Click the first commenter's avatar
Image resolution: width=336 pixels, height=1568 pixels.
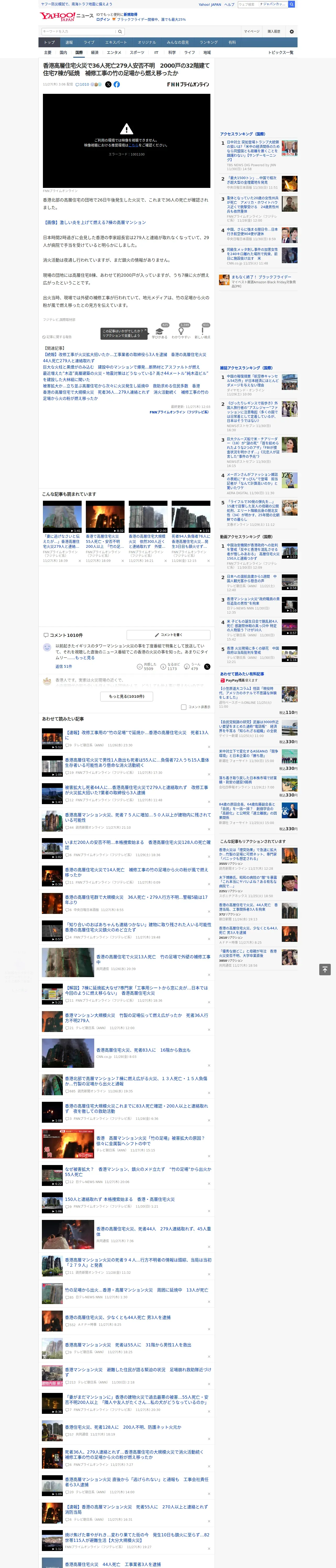47,648
